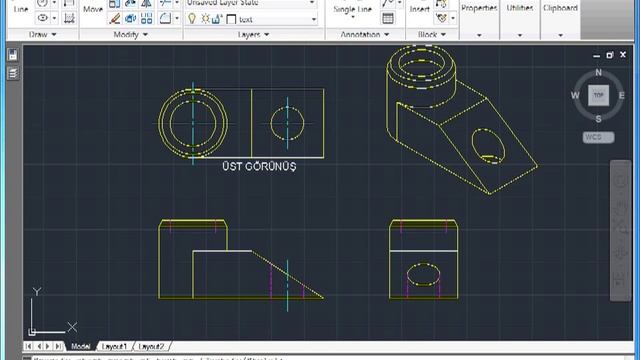Screen dimensions: 640x360
Task: Click the Array tool icon
Action: coord(147,18)
